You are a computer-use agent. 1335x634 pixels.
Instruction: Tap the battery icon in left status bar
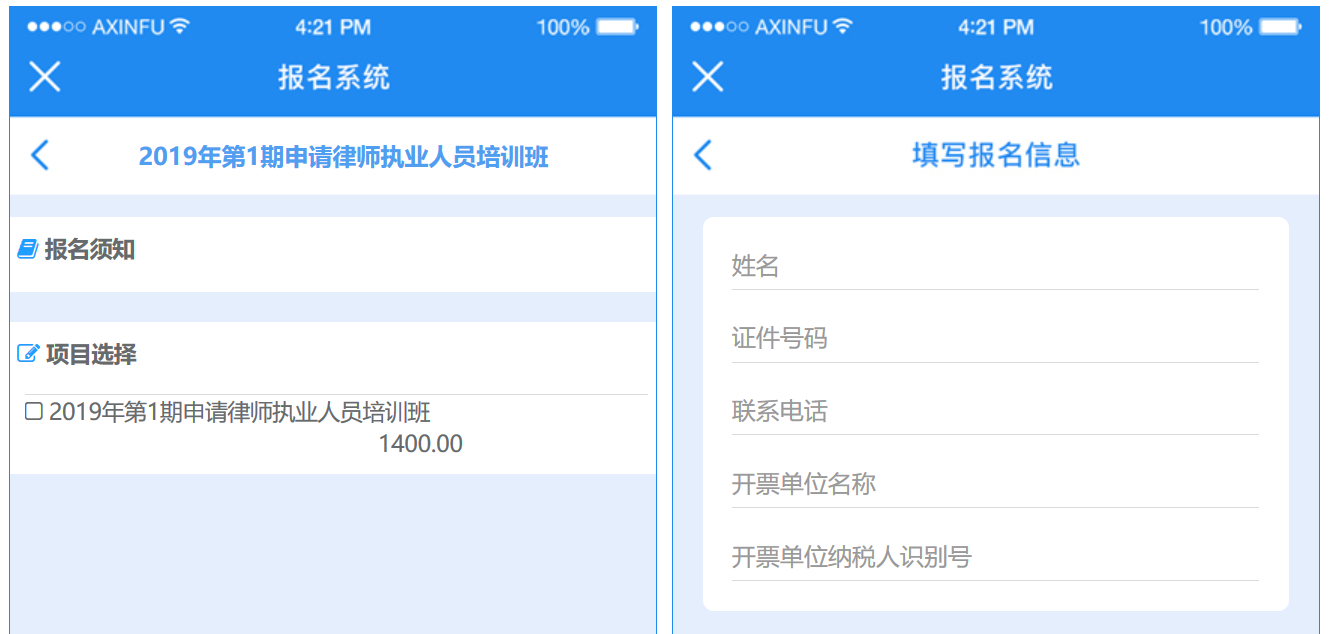[x=617, y=27]
